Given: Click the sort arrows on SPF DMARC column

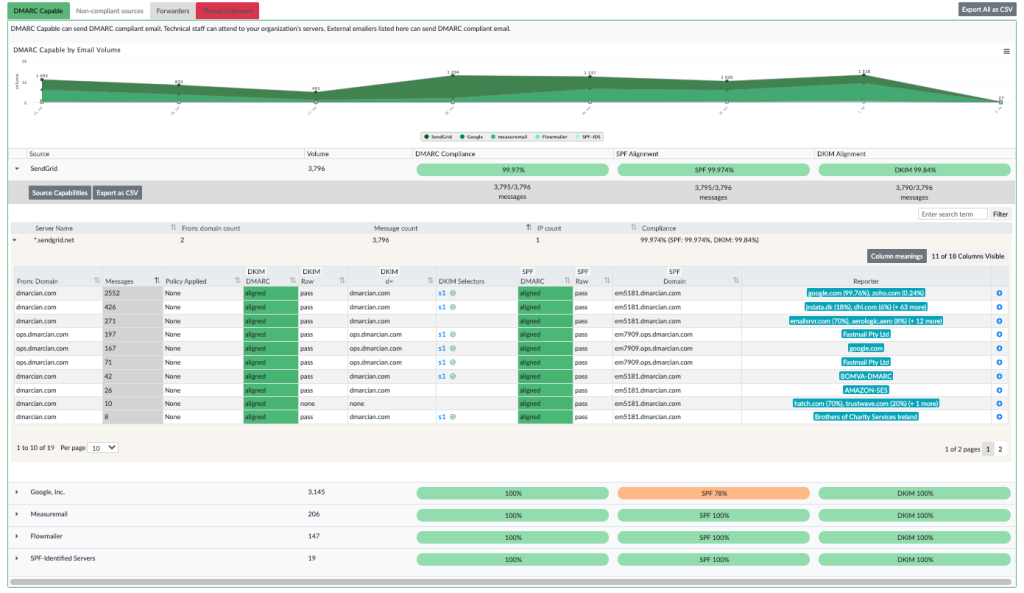Looking at the screenshot, I should pyautogui.click(x=567, y=281).
